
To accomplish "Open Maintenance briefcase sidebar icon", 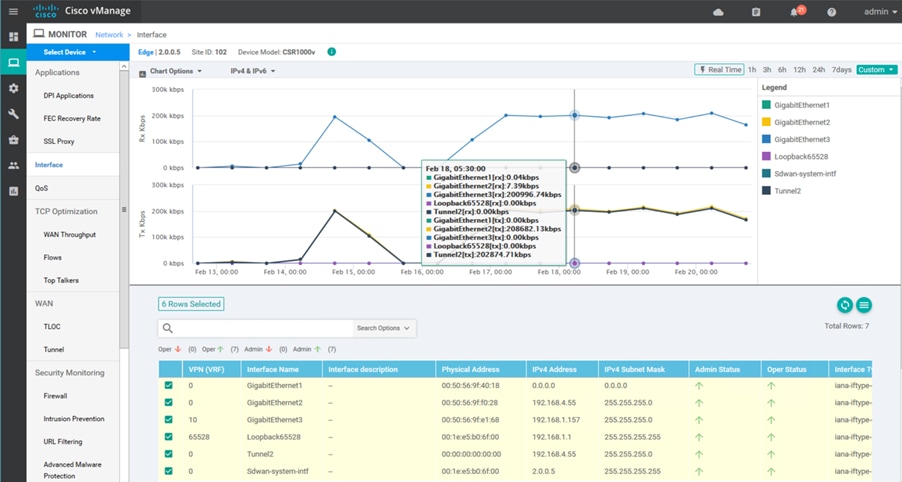I will point(13,140).
